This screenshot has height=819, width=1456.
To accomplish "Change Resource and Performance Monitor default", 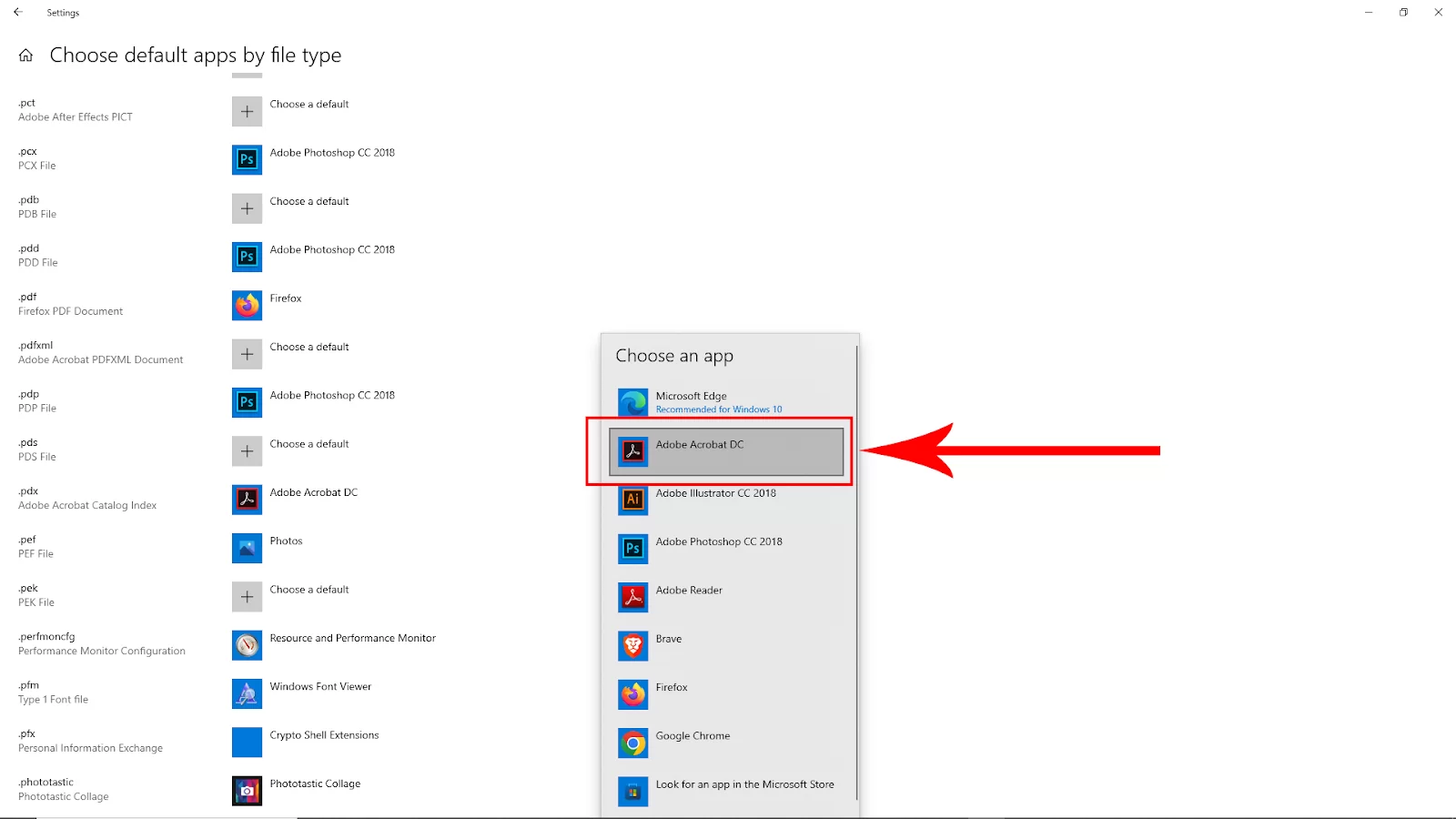I will [353, 639].
